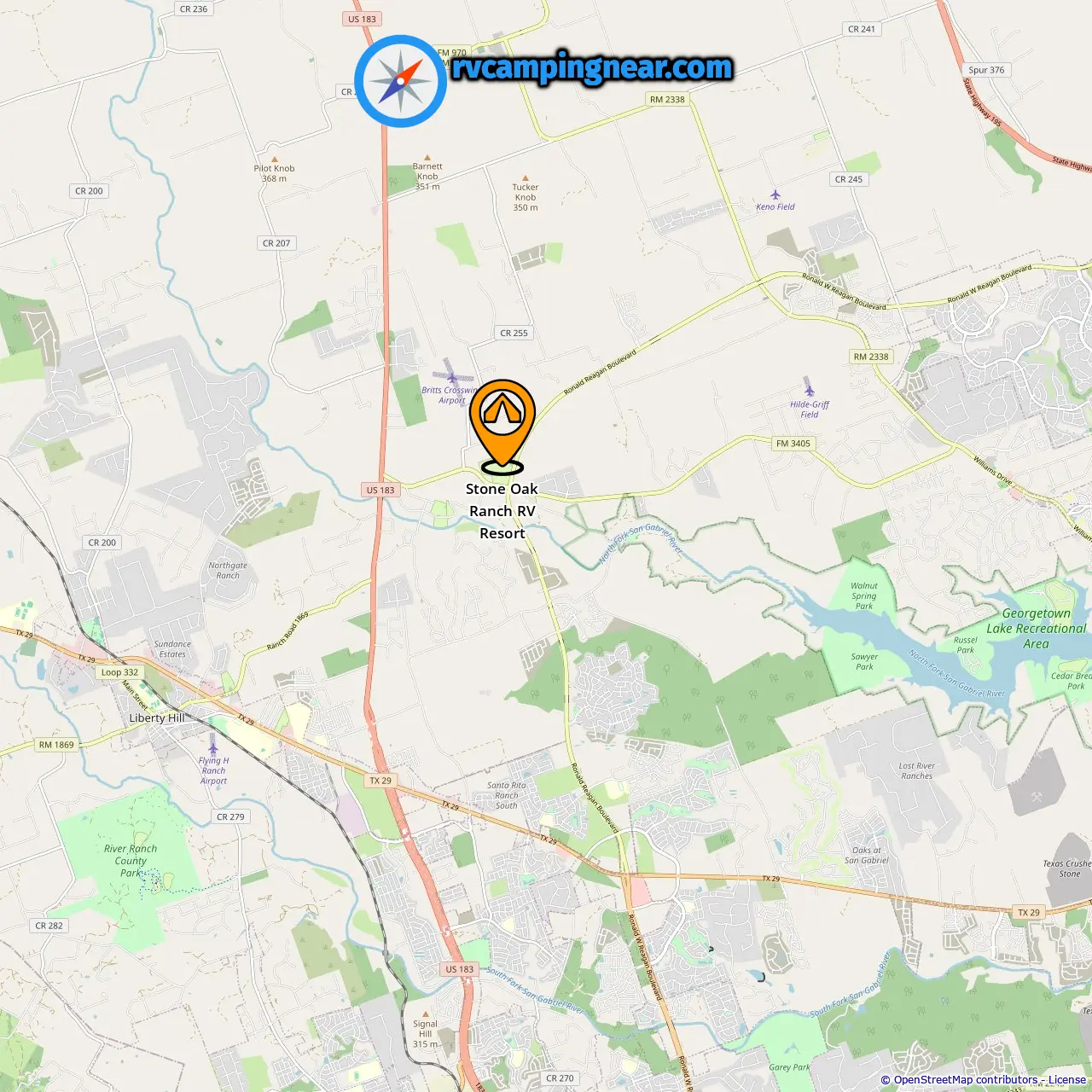
Task: Click the FM 3405 road shield
Action: pos(793,444)
